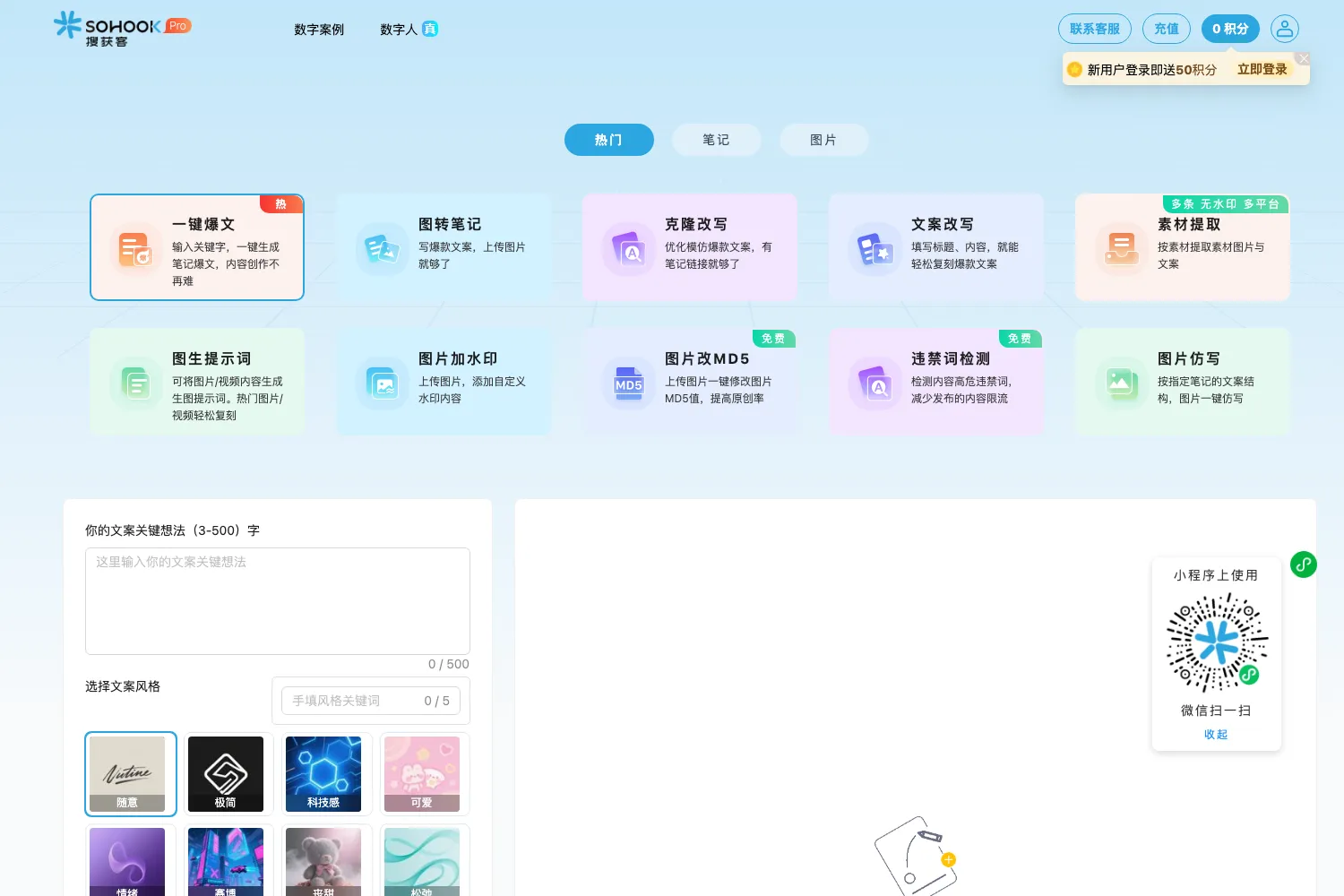
Task: Collapse the QR panel via 收起
Action: point(1216,734)
